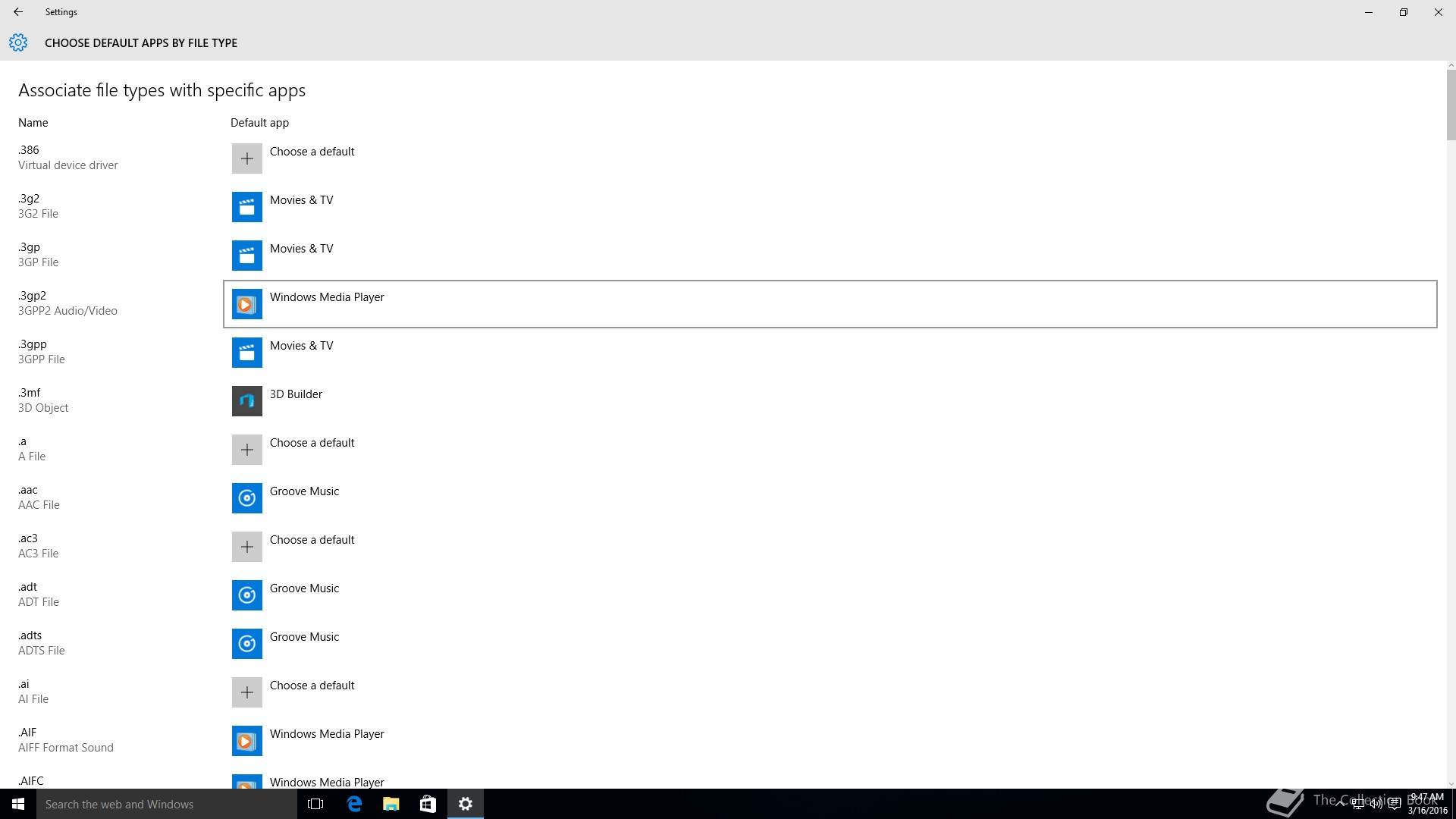Screen dimensions: 1456x819
Task: Choose a default for .ai file
Action: pos(312,686)
